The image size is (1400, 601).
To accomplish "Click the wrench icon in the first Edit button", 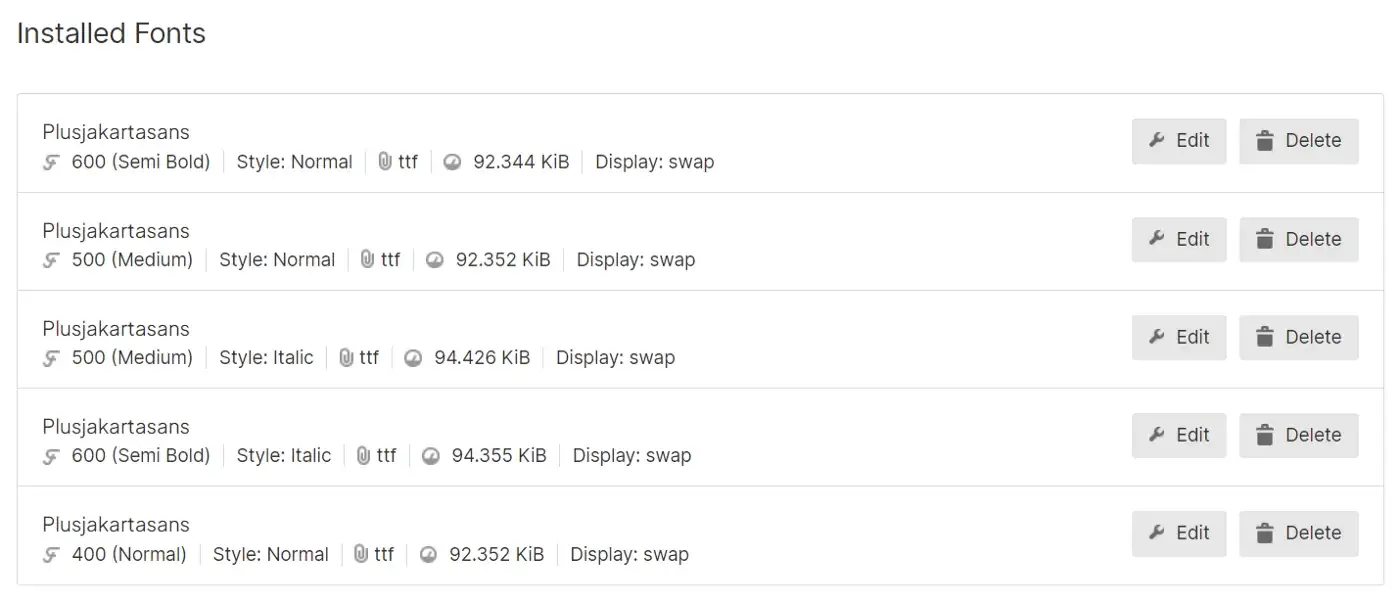I will click(1156, 141).
